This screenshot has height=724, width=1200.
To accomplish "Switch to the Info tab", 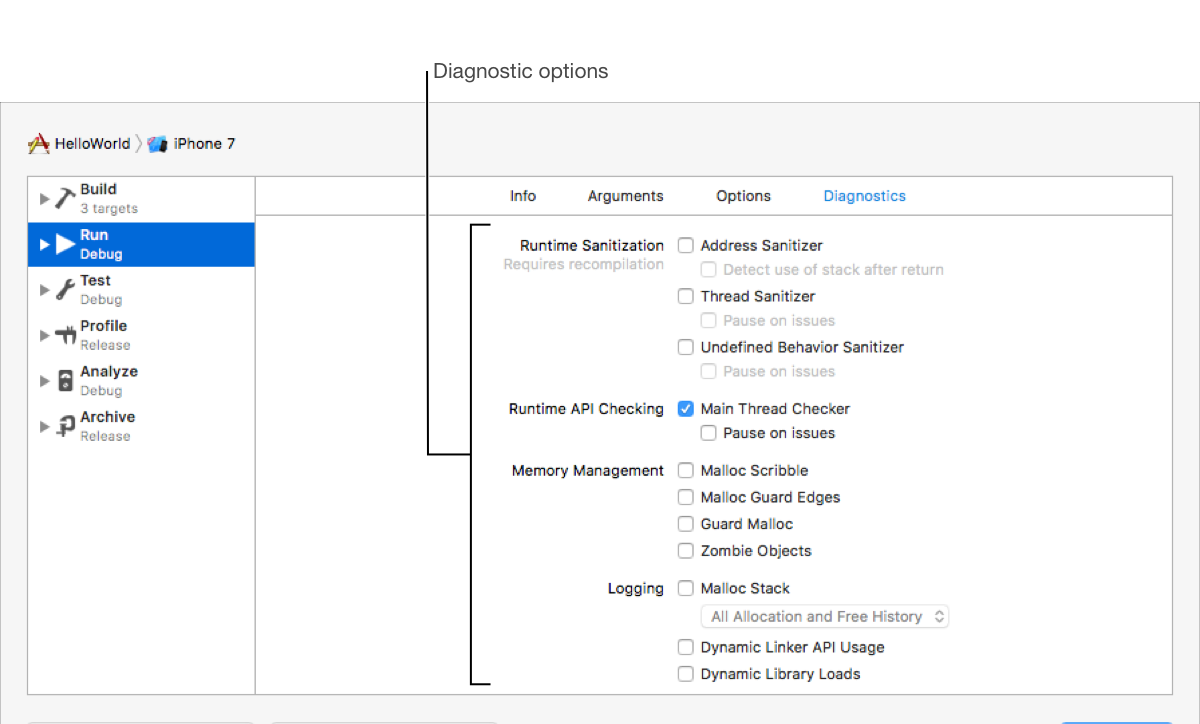I will point(523,196).
